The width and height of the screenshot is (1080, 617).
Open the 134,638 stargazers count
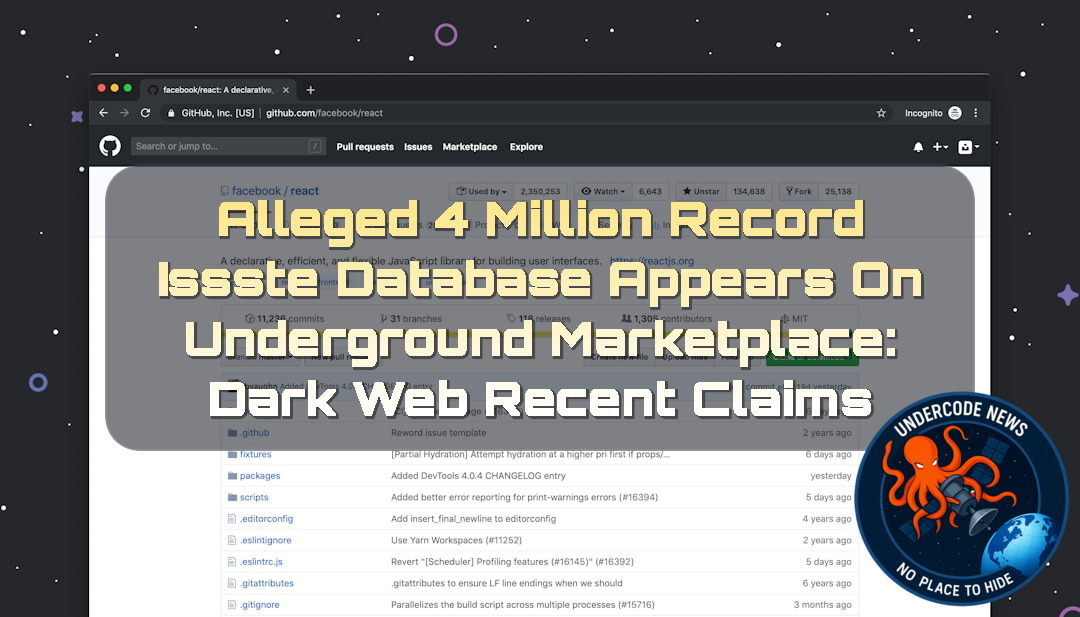click(x=749, y=191)
